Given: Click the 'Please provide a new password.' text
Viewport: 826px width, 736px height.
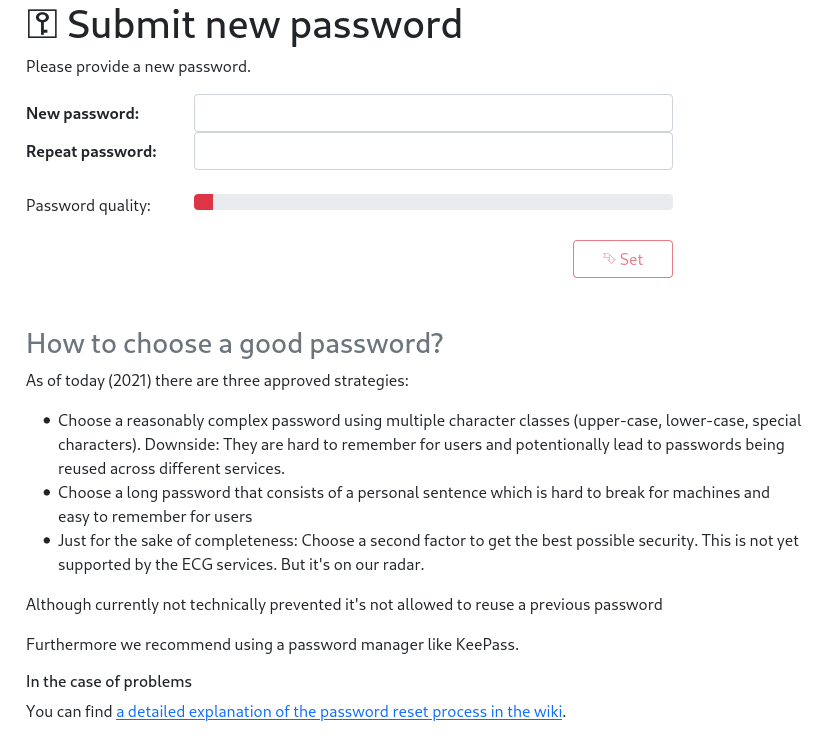Looking at the screenshot, I should tap(139, 67).
